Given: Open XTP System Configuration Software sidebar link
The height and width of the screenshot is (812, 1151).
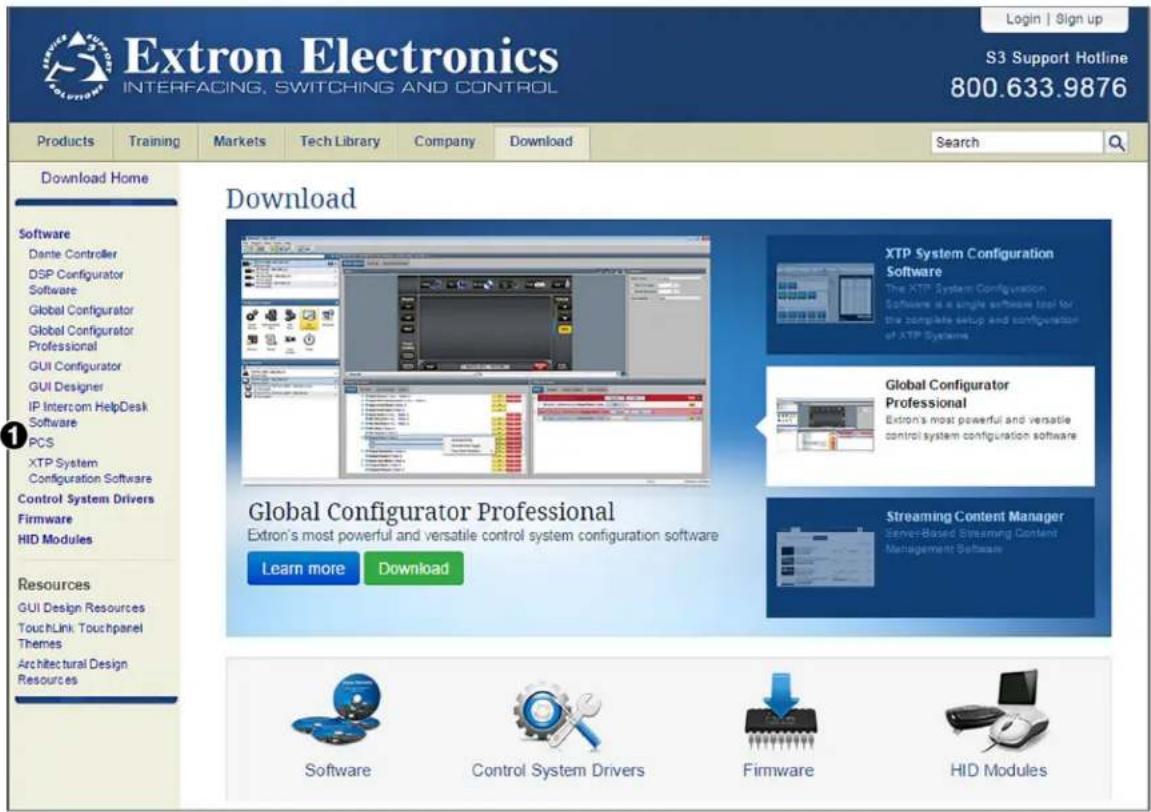Looking at the screenshot, I should (x=90, y=471).
